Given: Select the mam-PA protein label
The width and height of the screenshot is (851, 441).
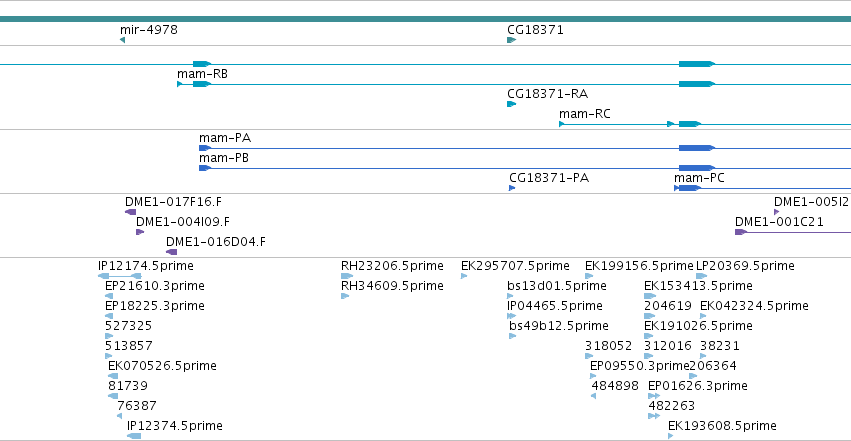Looking at the screenshot, I should [225, 138].
